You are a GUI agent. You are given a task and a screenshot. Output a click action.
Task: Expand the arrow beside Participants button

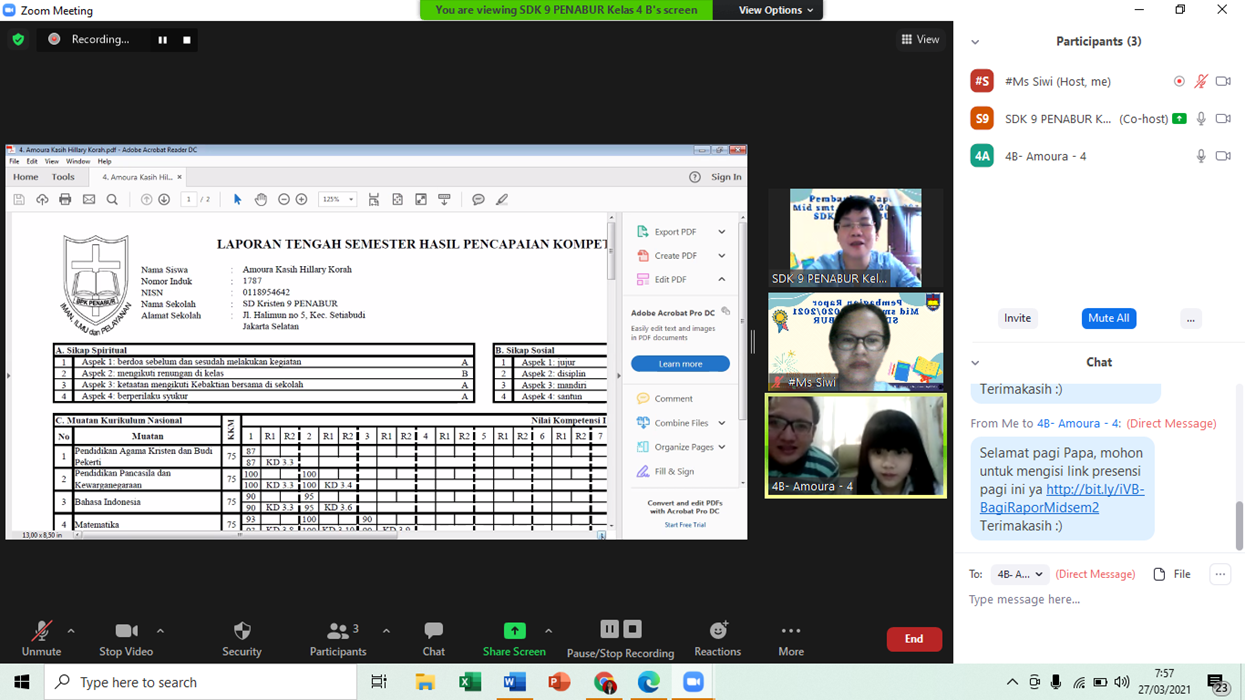coord(386,631)
